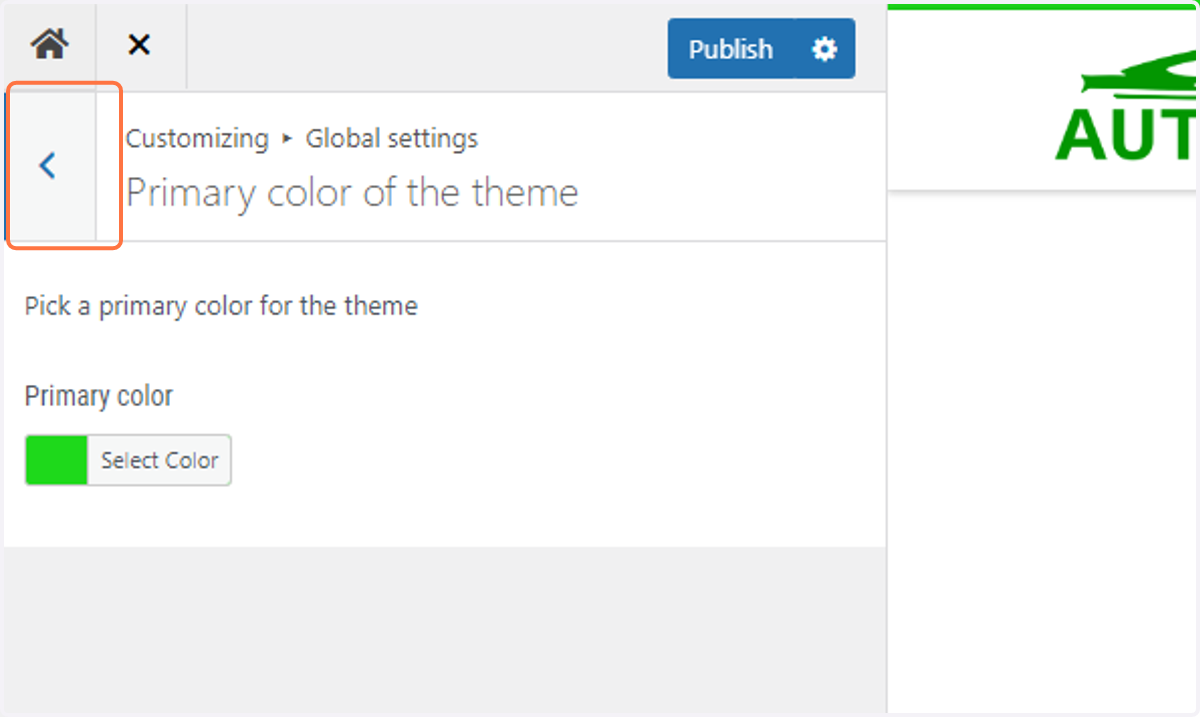1200x717 pixels.
Task: Go back using the left chevron arrow
Action: pos(49,165)
